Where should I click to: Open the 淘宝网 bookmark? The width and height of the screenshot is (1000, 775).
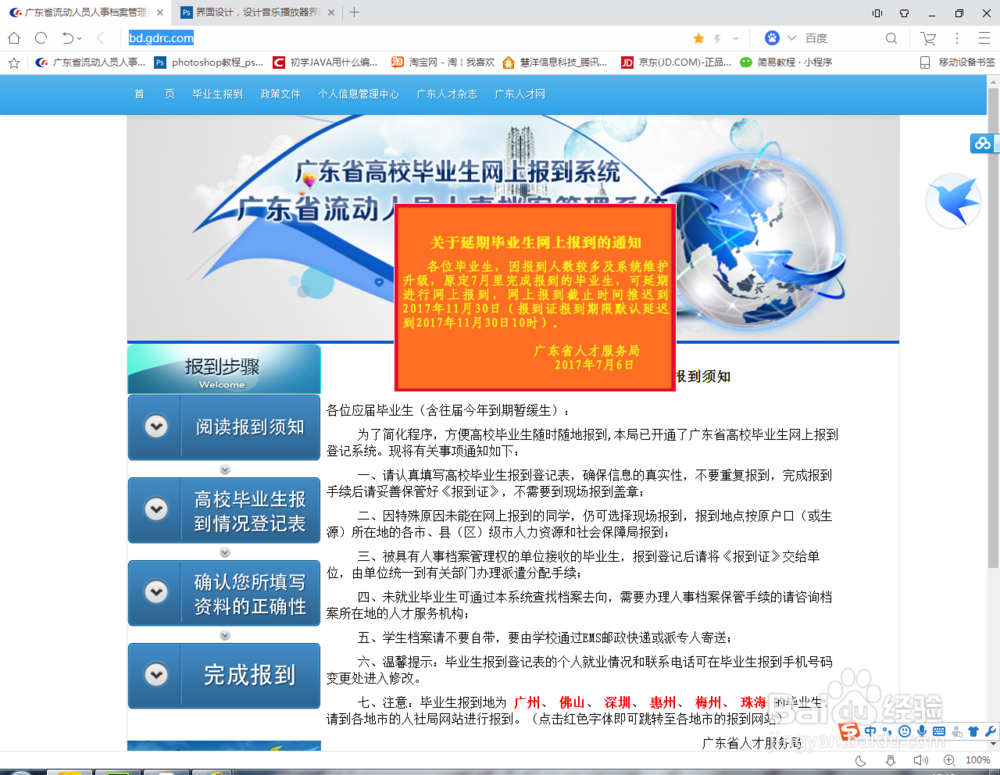pyautogui.click(x=443, y=63)
